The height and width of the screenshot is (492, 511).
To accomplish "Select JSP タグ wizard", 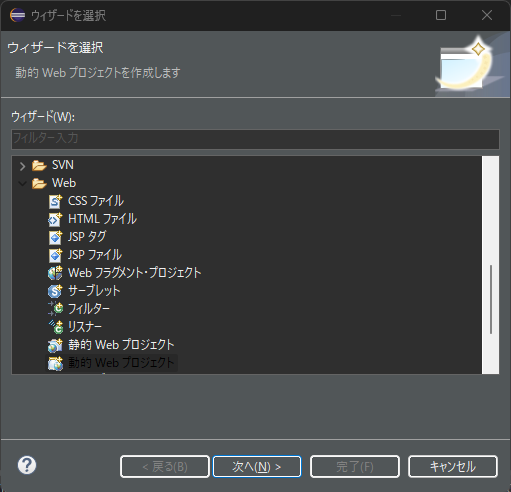I will (x=87, y=237).
